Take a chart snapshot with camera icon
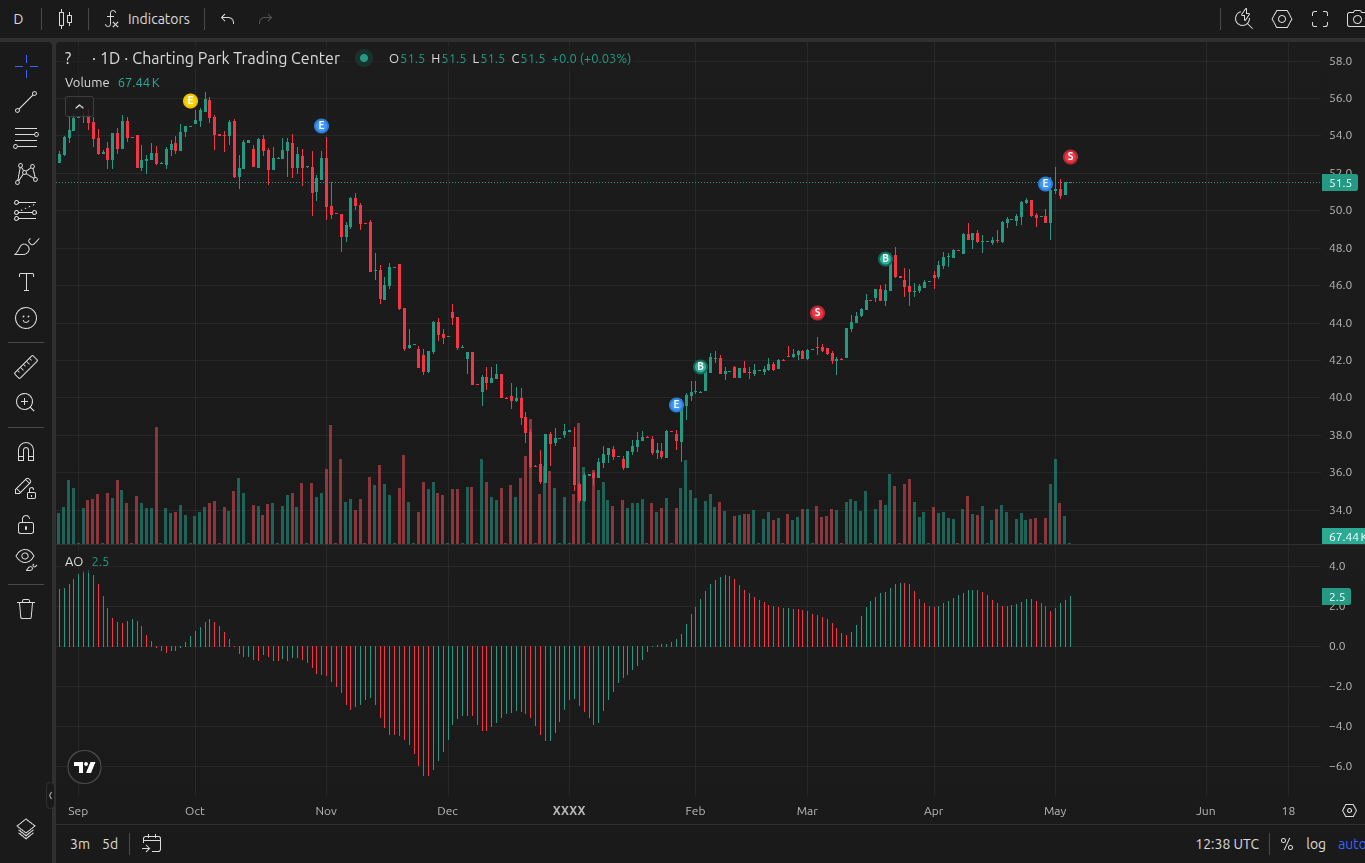Image resolution: width=1365 pixels, height=863 pixels. 1355,19
